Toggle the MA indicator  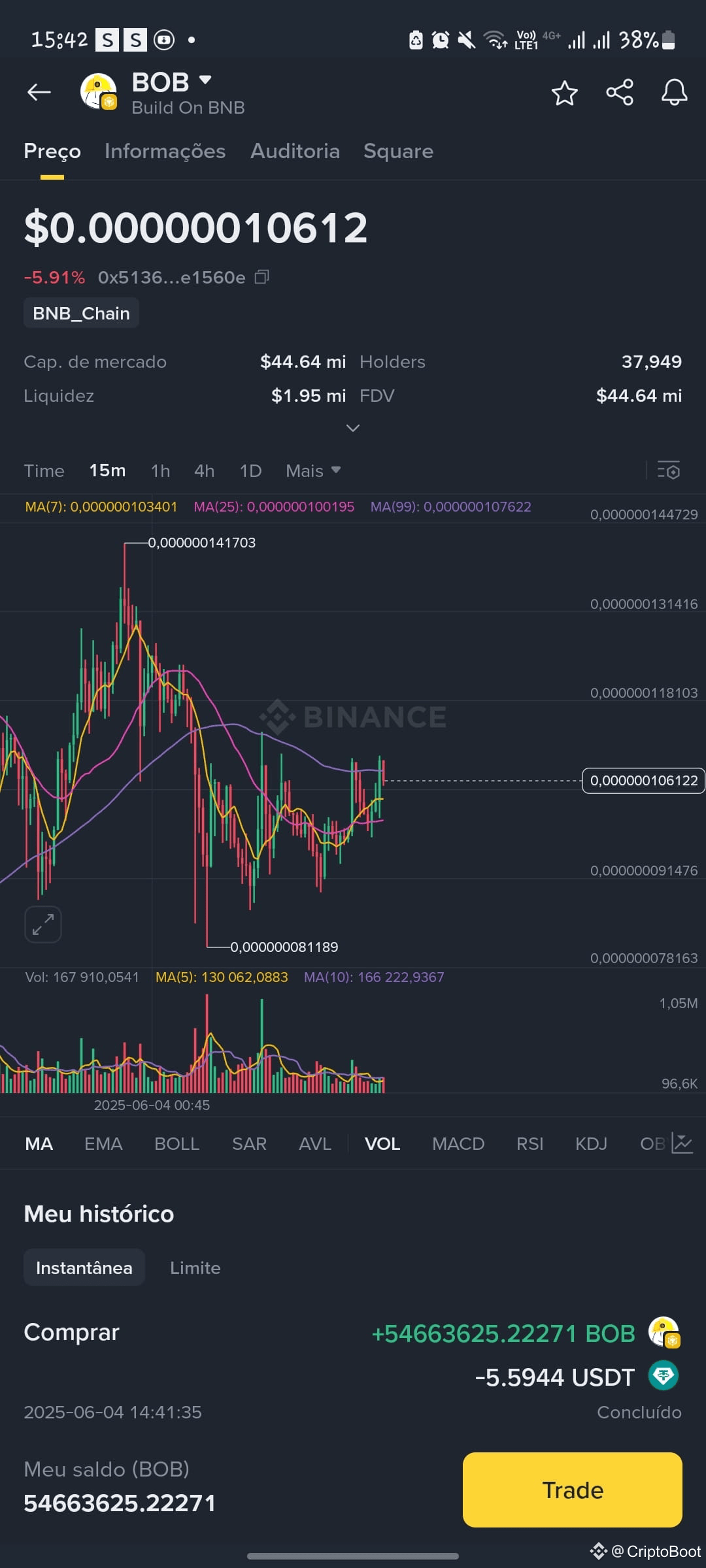click(39, 1143)
